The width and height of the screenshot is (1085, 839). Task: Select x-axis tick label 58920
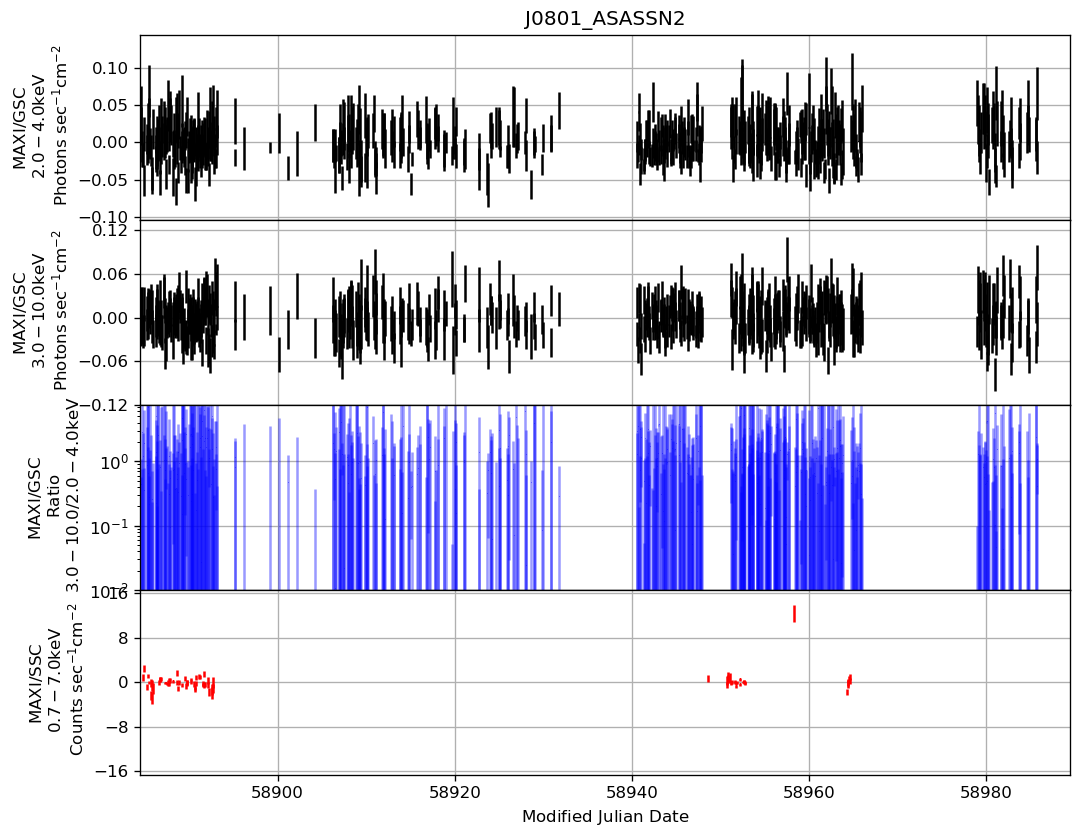tap(455, 791)
